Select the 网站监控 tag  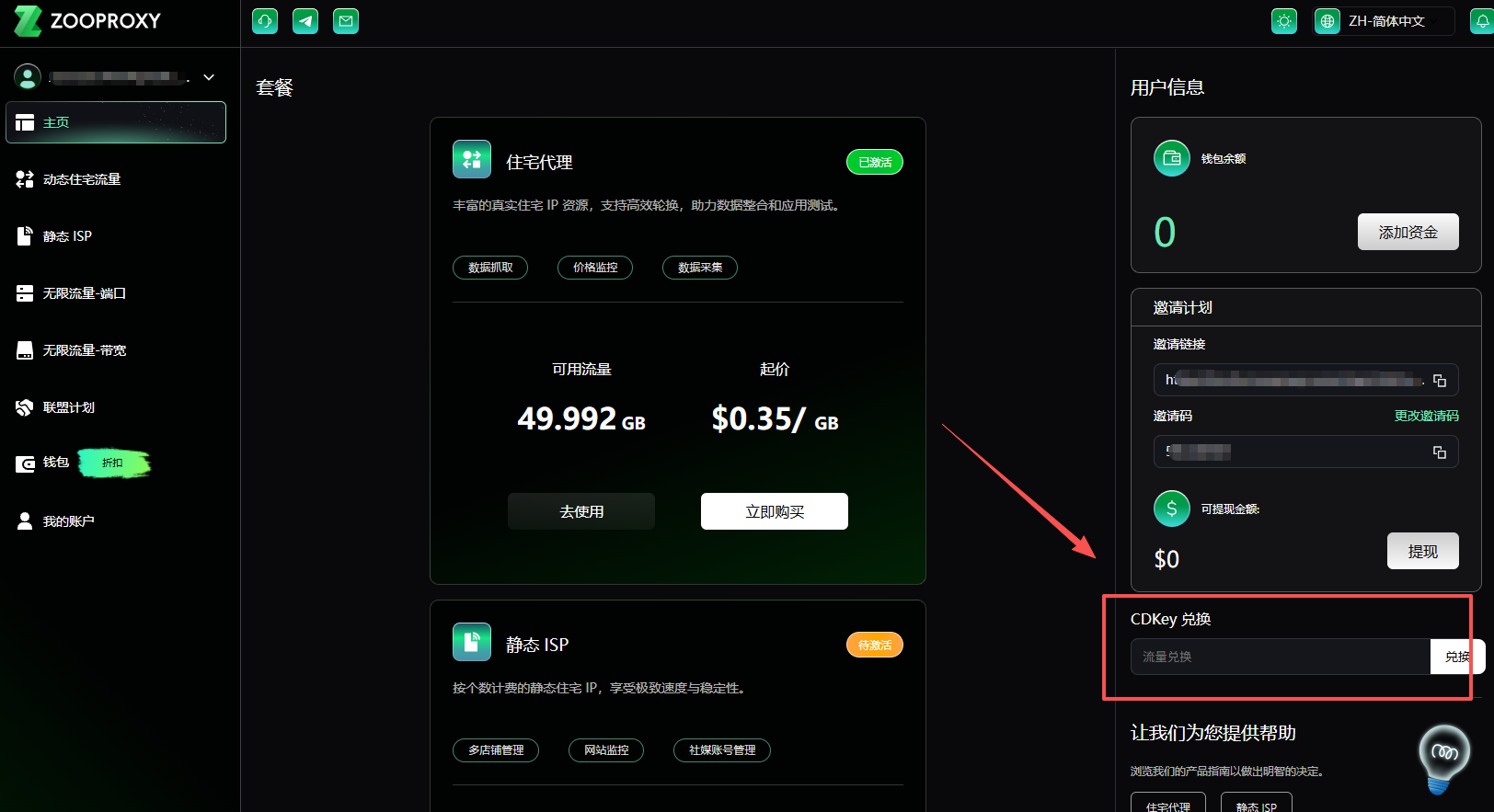[606, 750]
